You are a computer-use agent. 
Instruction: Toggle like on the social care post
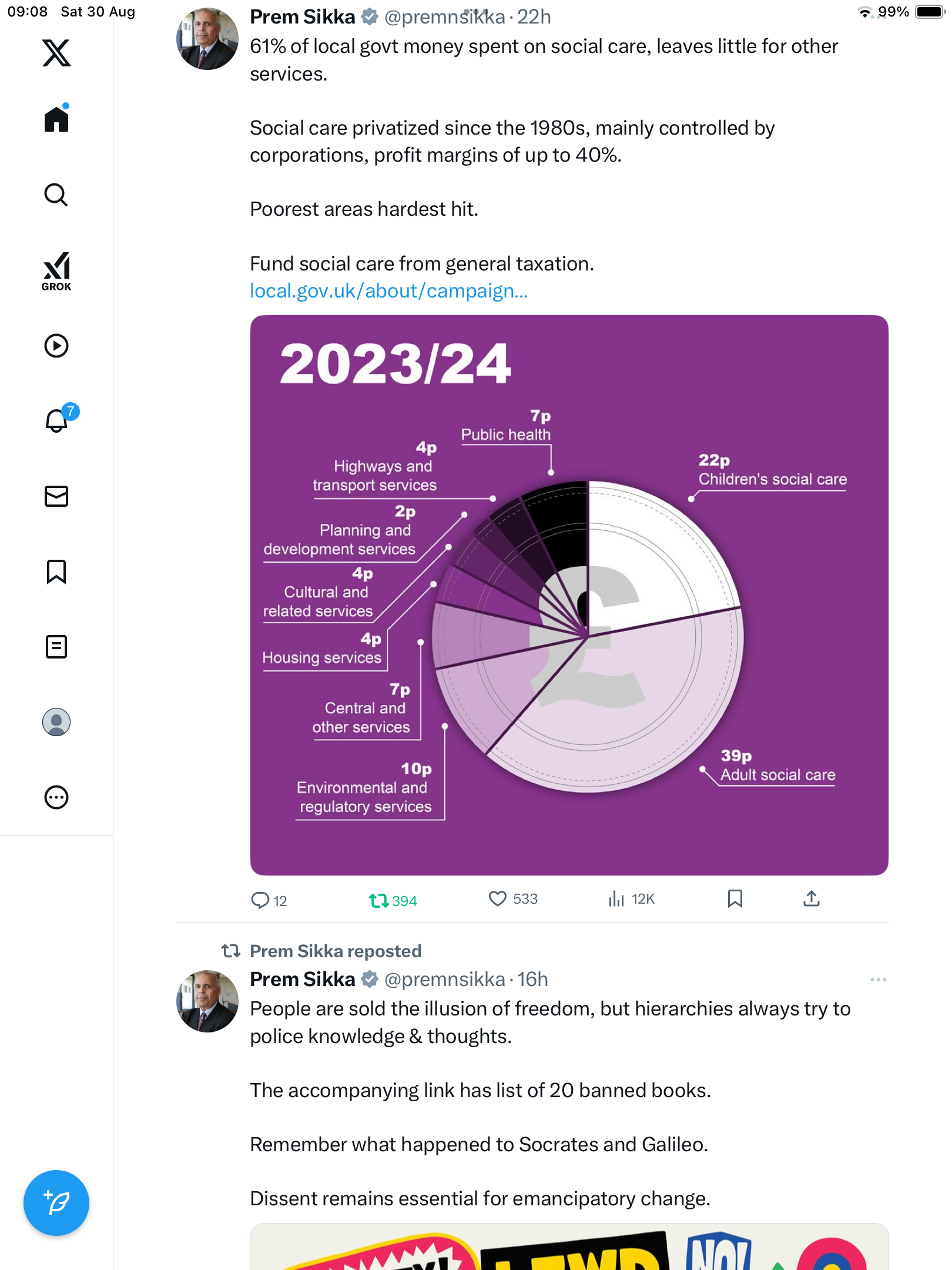pyautogui.click(x=498, y=898)
